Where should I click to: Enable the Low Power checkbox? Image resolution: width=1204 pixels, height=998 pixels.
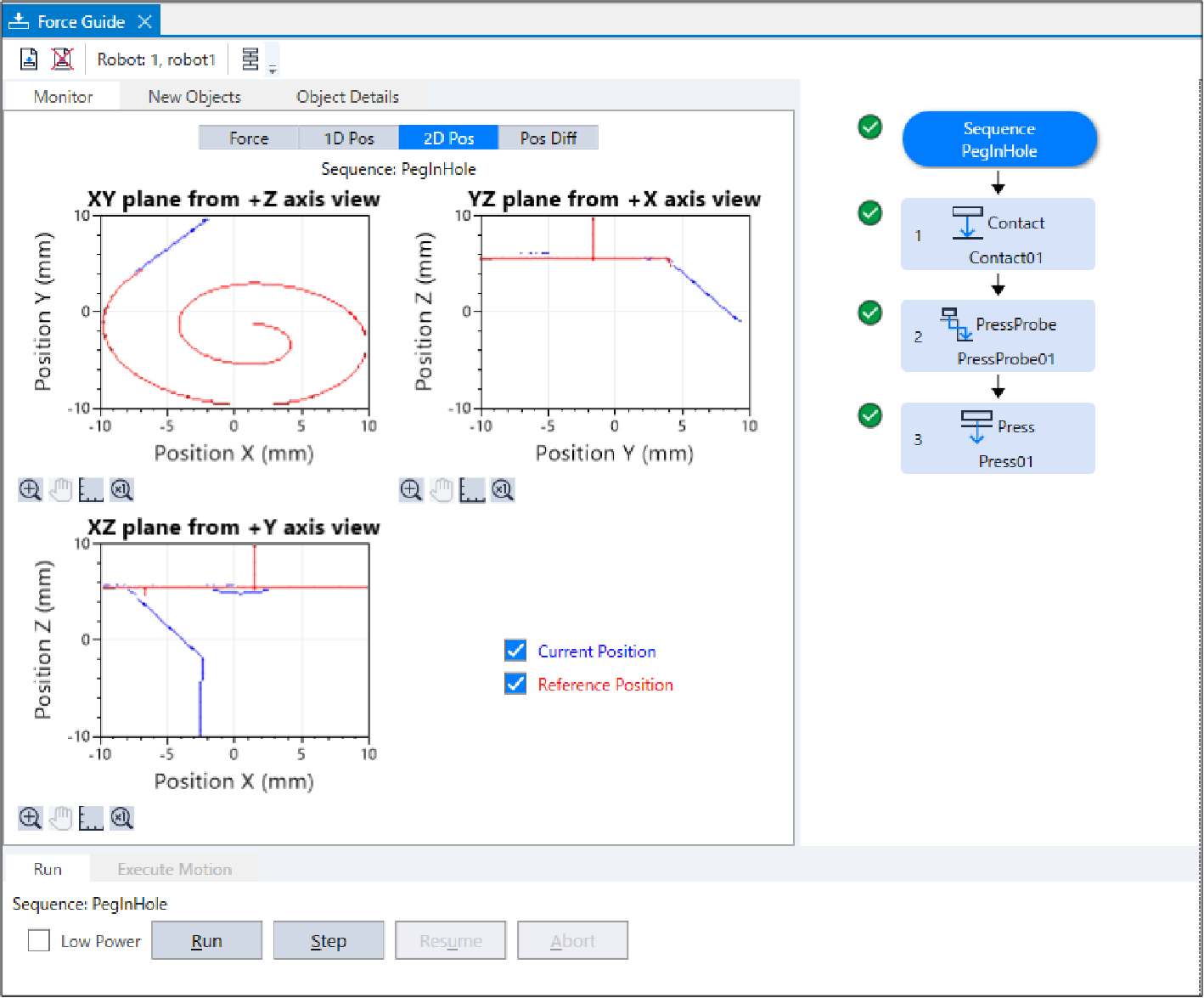[x=39, y=941]
